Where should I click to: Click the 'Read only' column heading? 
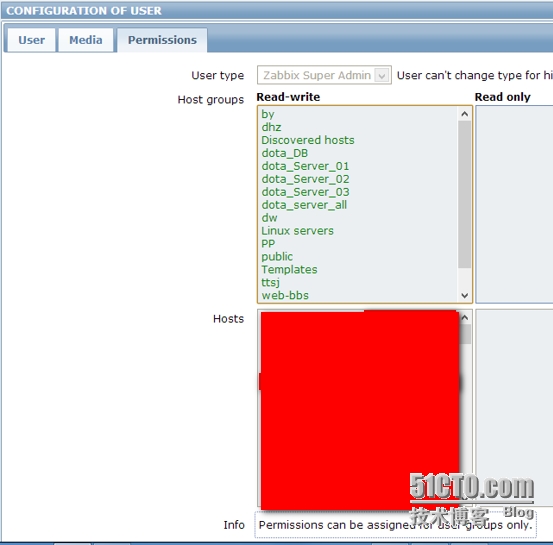click(x=503, y=97)
